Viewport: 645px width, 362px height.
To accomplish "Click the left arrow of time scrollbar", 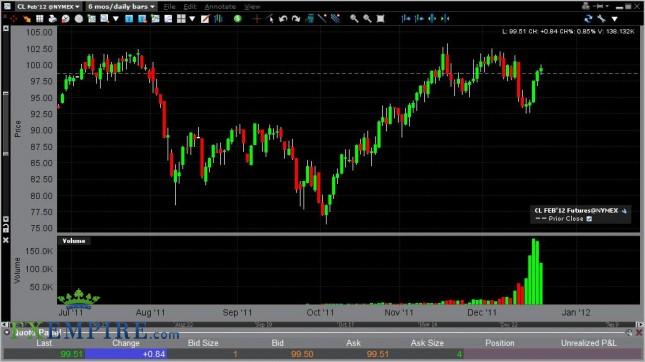I will pos(5,325).
